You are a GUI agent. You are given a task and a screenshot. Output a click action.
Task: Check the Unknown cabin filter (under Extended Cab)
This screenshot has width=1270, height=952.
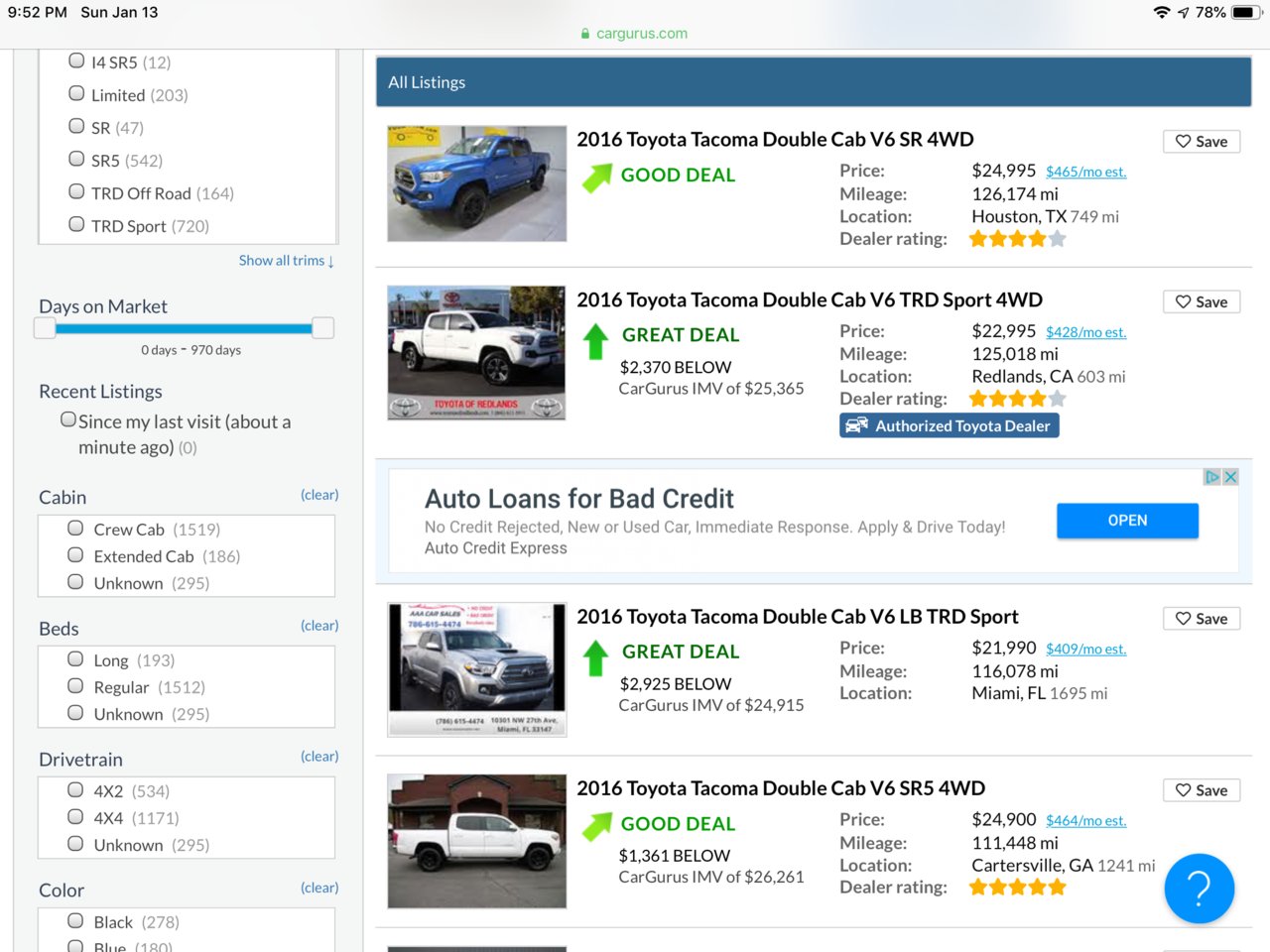pyautogui.click(x=75, y=582)
